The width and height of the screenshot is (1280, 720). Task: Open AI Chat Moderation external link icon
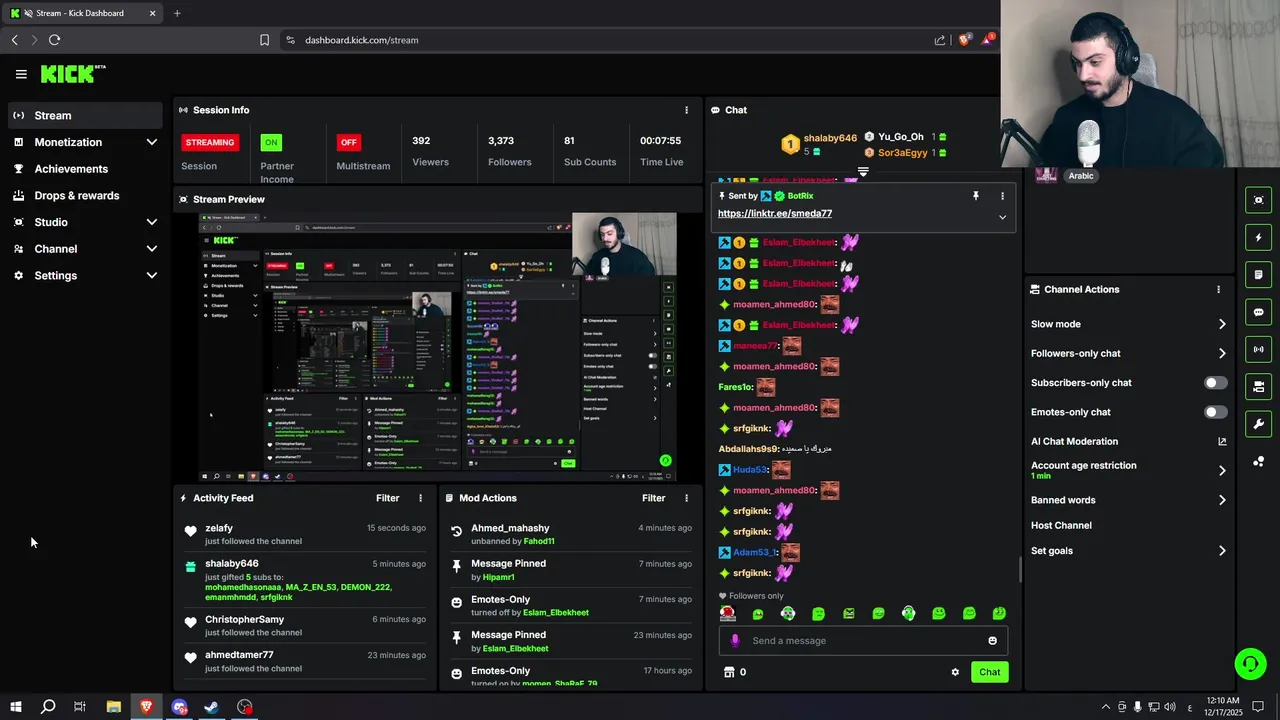point(1222,441)
